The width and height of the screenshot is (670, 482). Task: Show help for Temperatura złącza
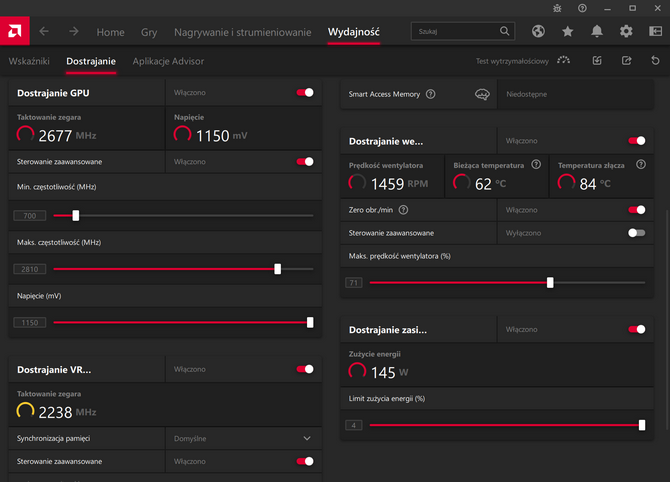click(x=641, y=165)
